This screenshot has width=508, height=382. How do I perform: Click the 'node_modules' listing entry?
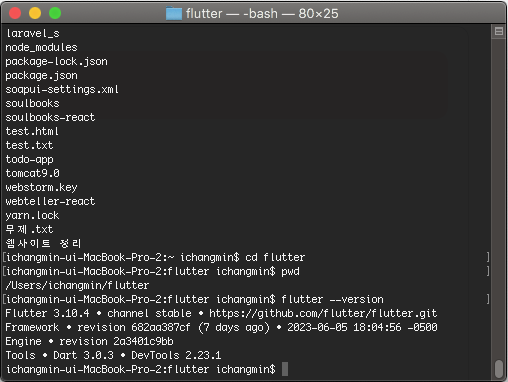coord(41,47)
